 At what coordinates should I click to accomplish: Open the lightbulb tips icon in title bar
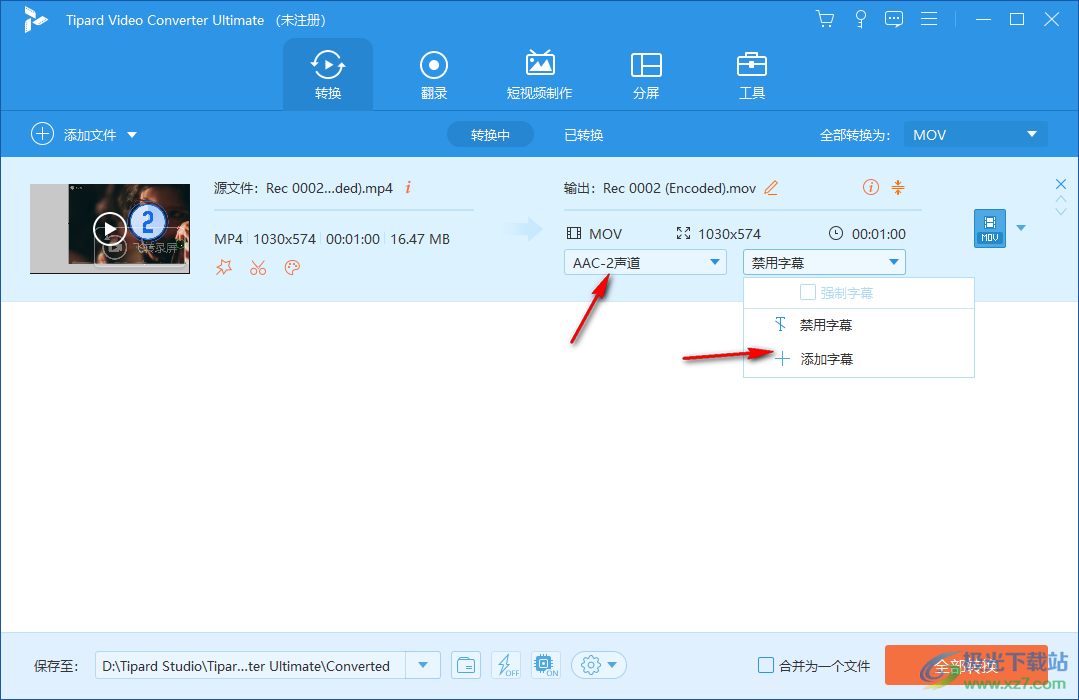(x=860, y=18)
